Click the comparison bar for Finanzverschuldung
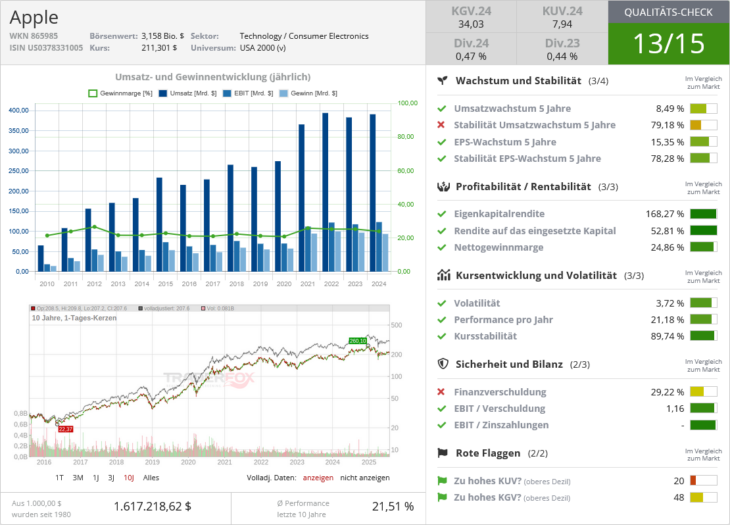This screenshot has width=730, height=525. click(x=703, y=392)
